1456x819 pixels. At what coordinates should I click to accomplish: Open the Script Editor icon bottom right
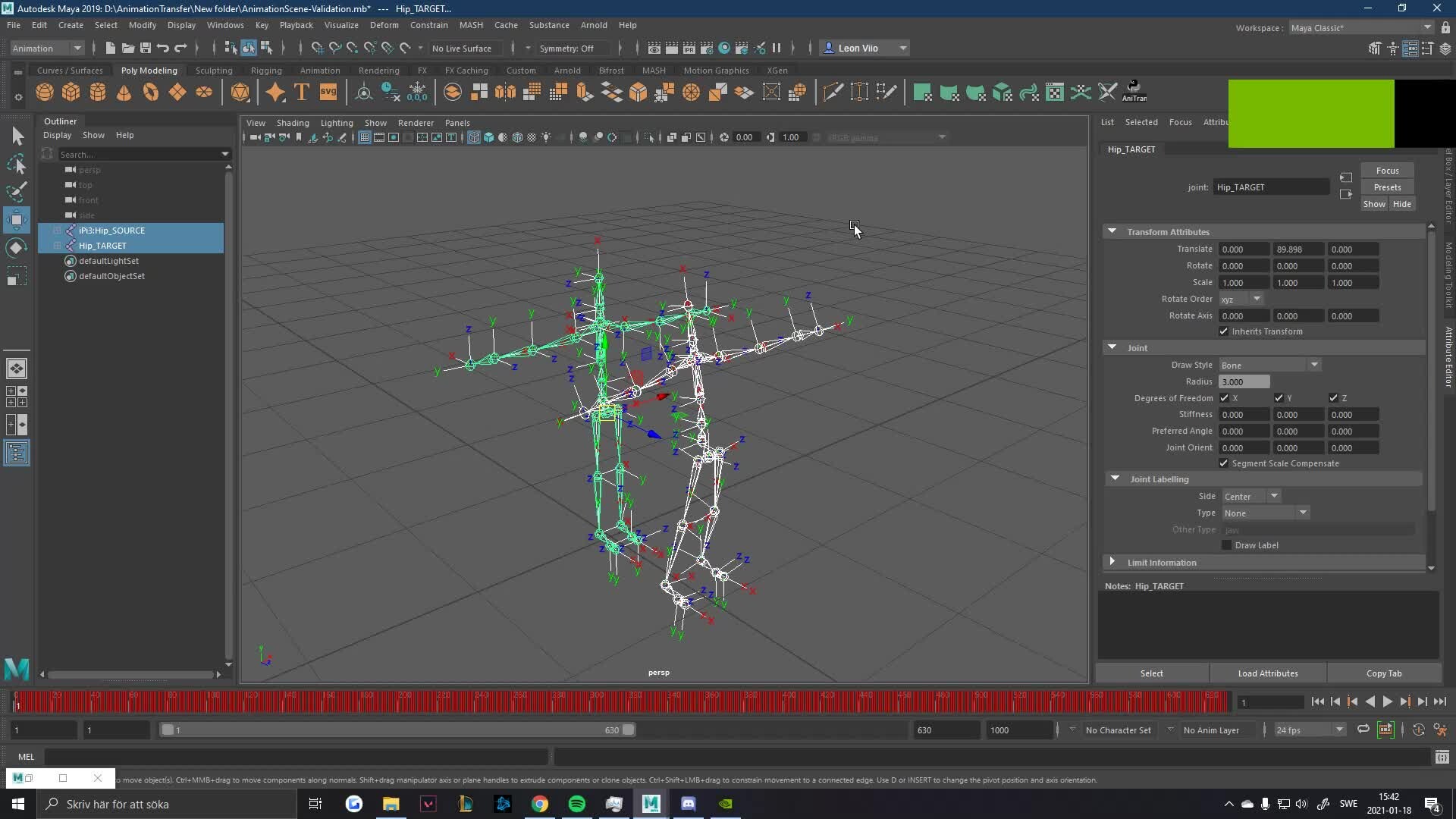point(1443,757)
